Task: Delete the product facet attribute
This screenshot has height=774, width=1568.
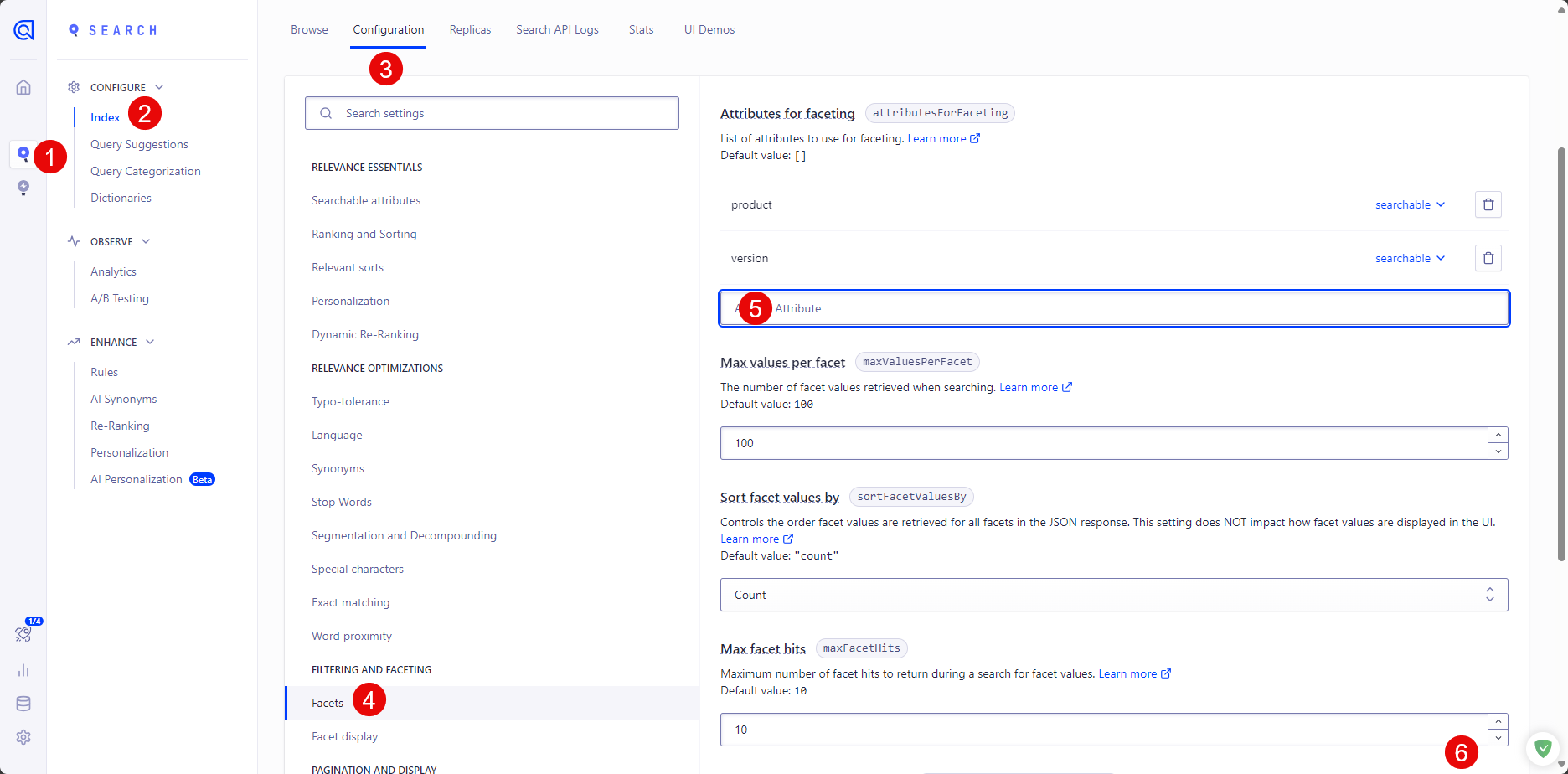Action: (1488, 204)
